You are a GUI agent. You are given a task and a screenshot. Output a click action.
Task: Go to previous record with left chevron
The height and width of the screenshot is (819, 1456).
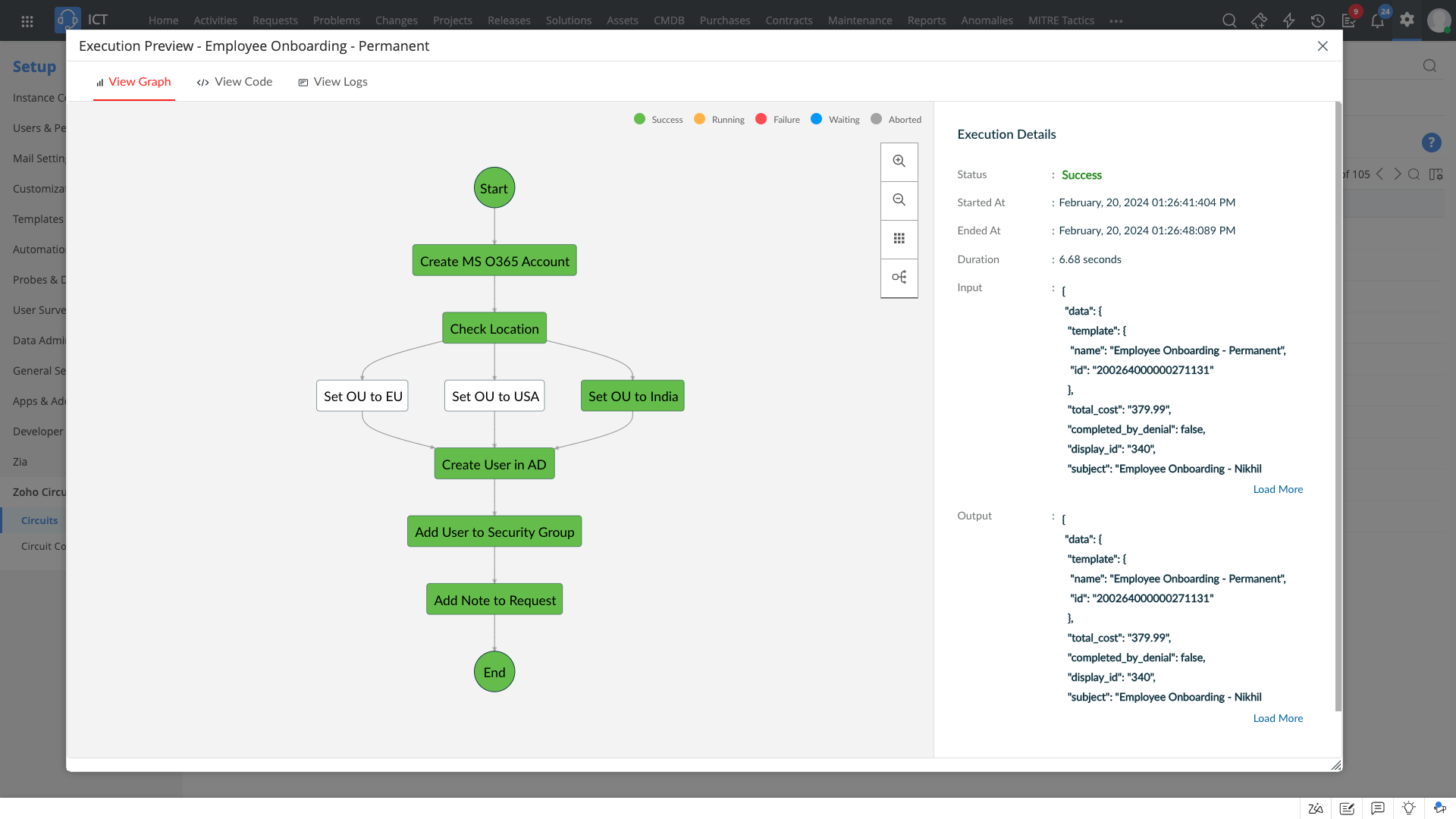1379,174
